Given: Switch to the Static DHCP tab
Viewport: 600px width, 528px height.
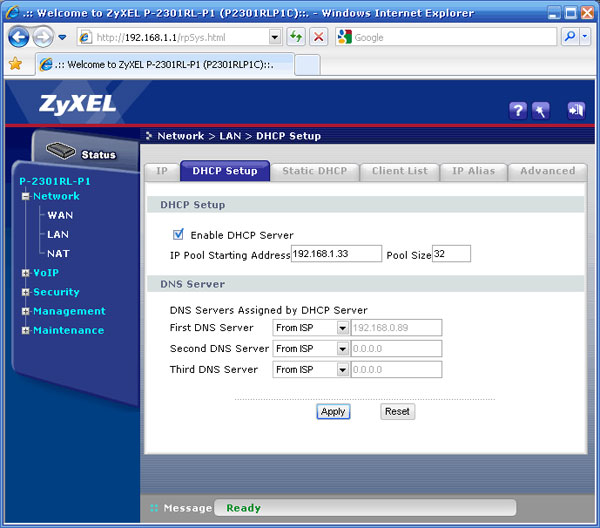Looking at the screenshot, I should point(314,171).
